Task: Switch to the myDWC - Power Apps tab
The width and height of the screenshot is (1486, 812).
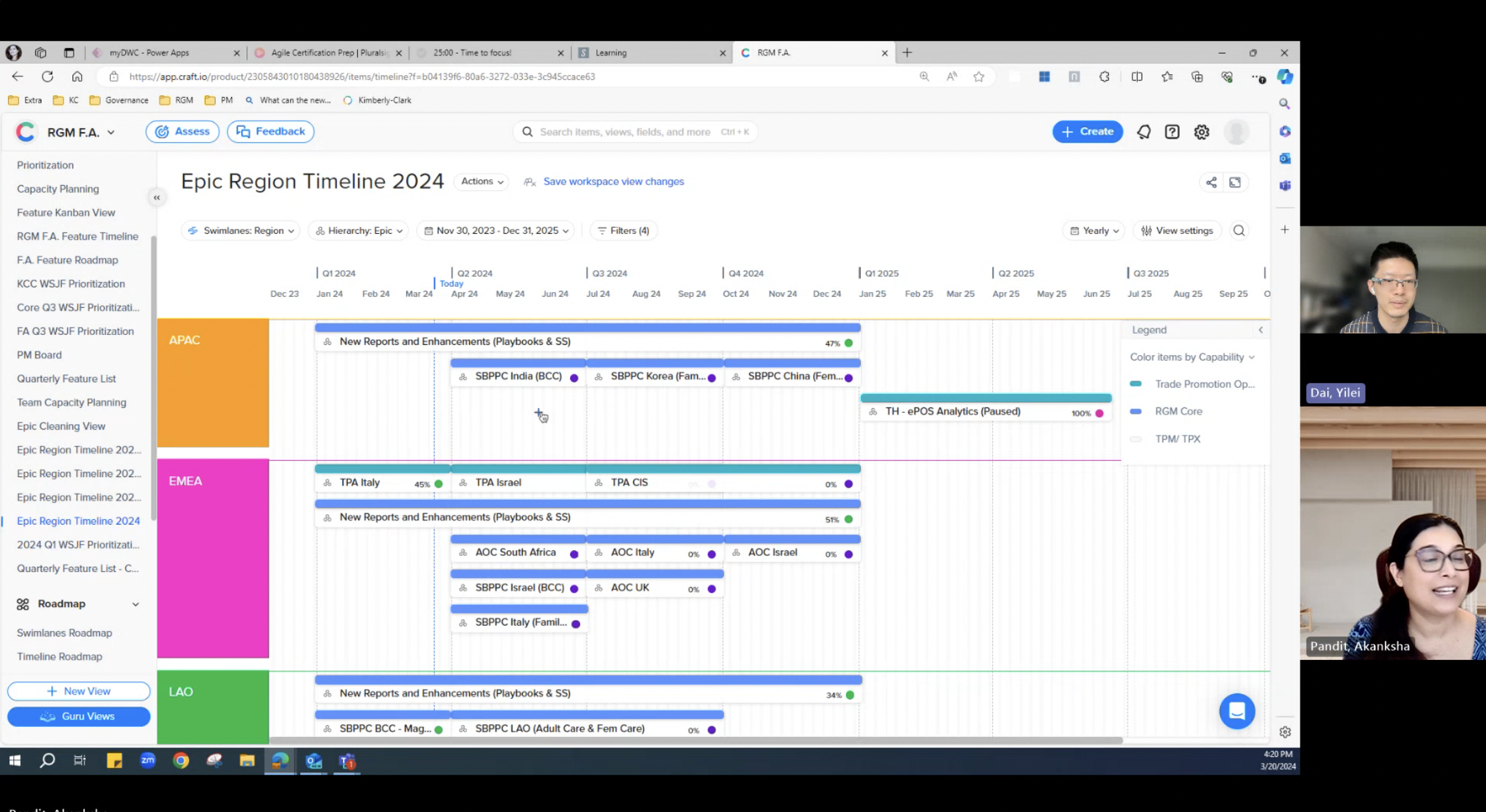Action: click(167, 53)
